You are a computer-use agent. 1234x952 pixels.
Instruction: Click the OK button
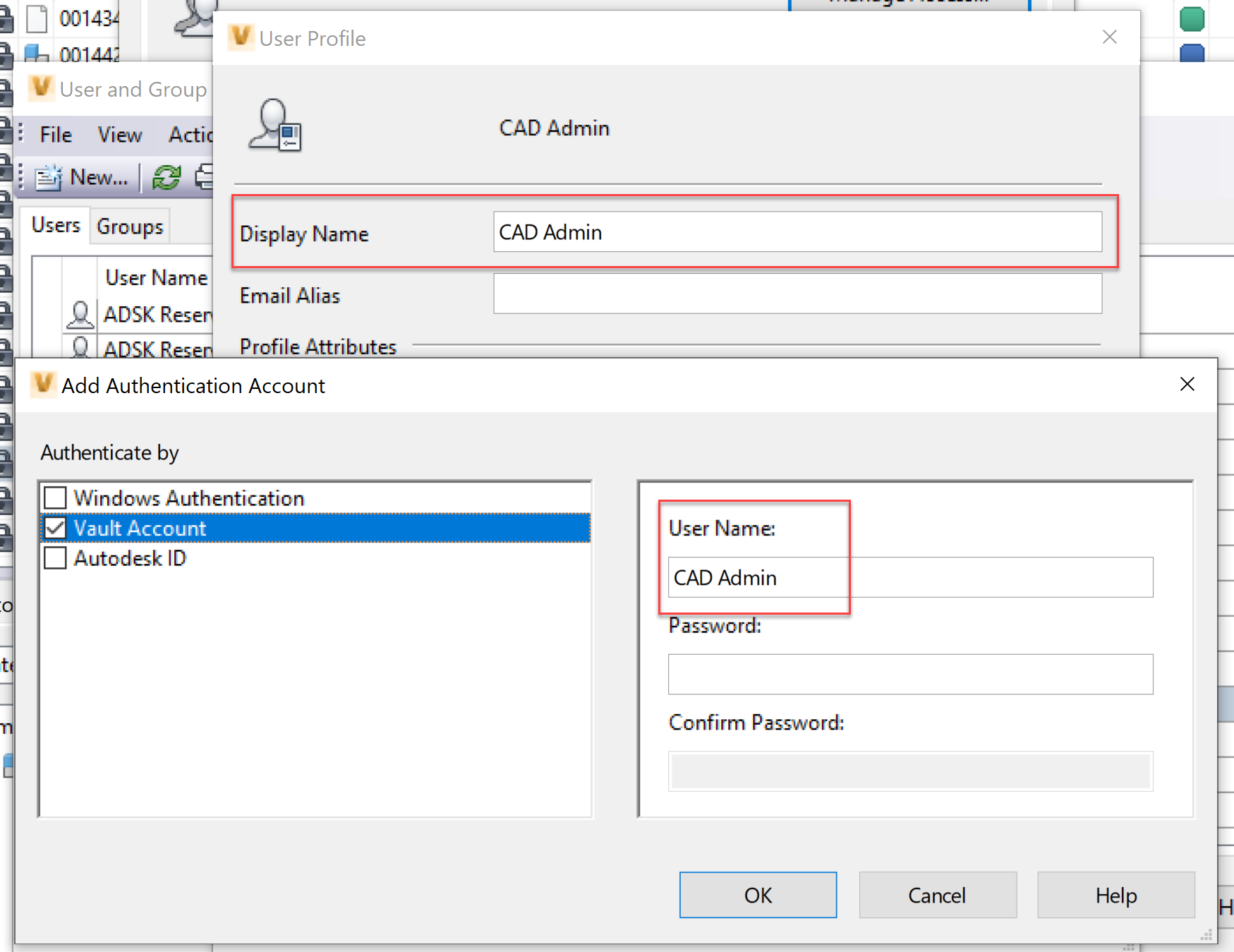click(757, 895)
